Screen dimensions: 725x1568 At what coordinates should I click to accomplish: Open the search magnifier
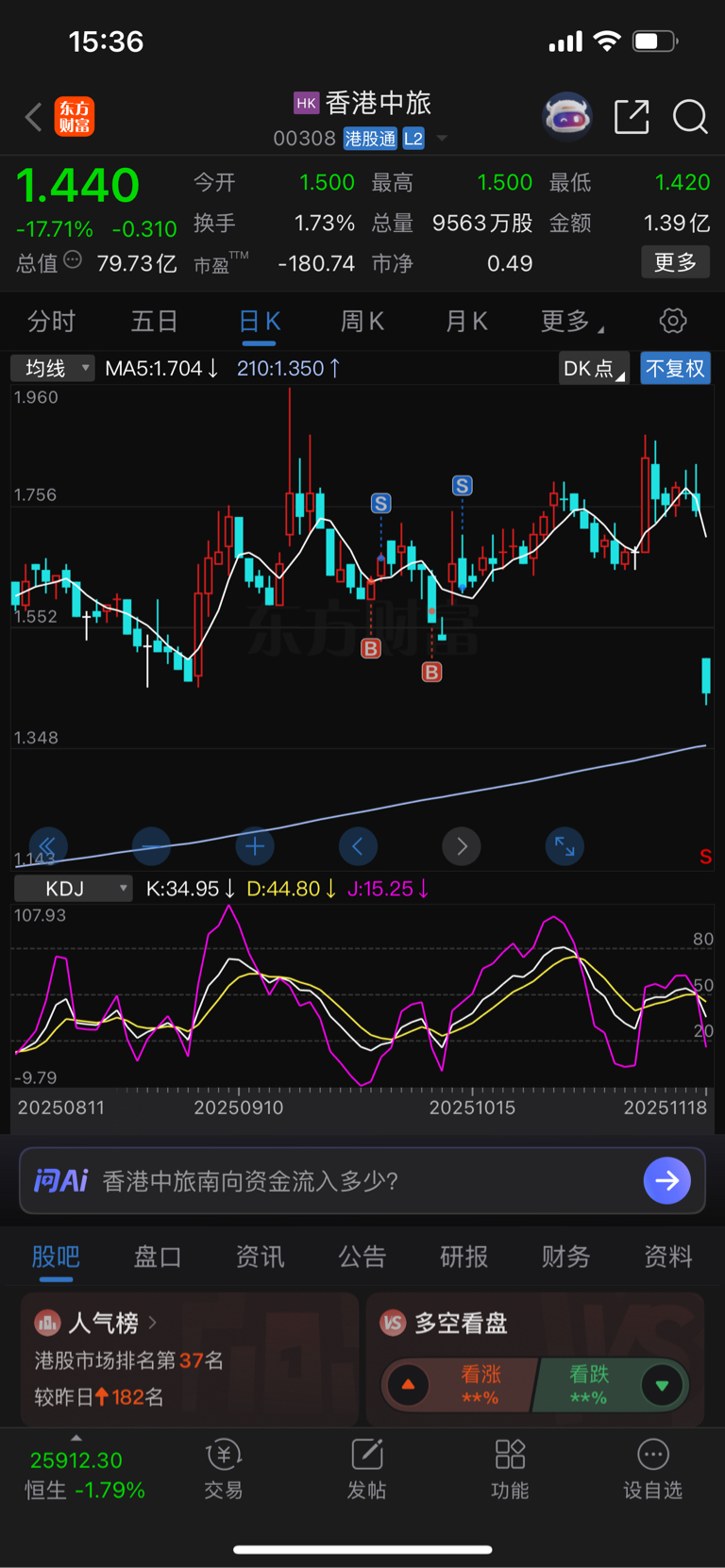[690, 117]
